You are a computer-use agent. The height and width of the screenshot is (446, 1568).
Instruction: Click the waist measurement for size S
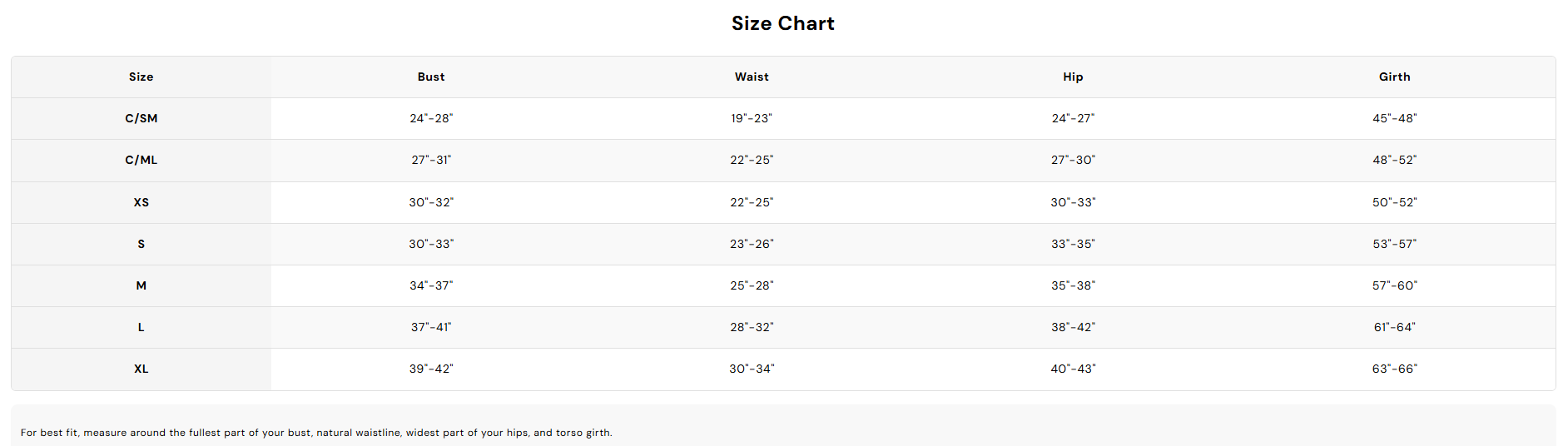(x=752, y=244)
